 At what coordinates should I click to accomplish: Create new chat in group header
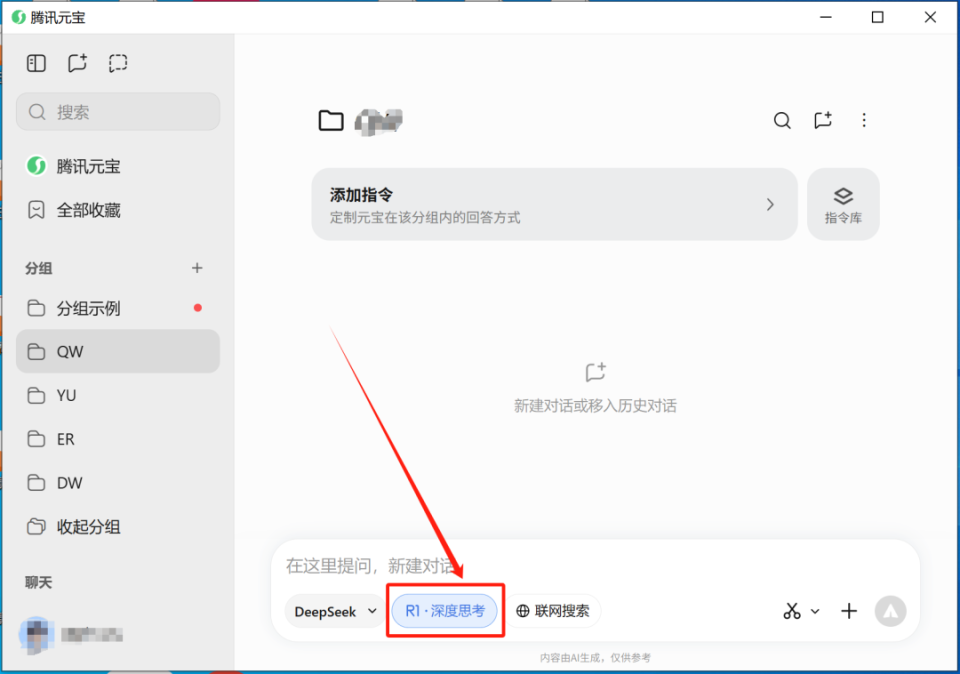pyautogui.click(x=823, y=120)
